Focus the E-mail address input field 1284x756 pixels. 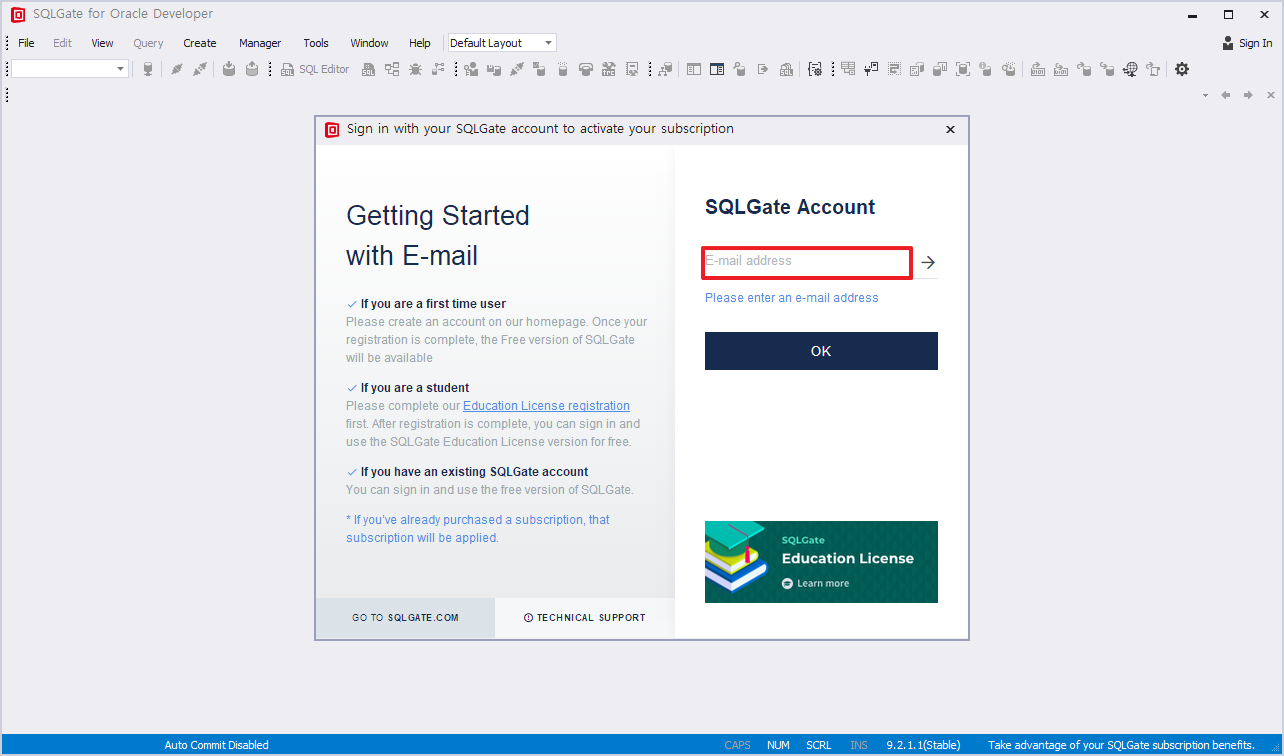tap(806, 262)
